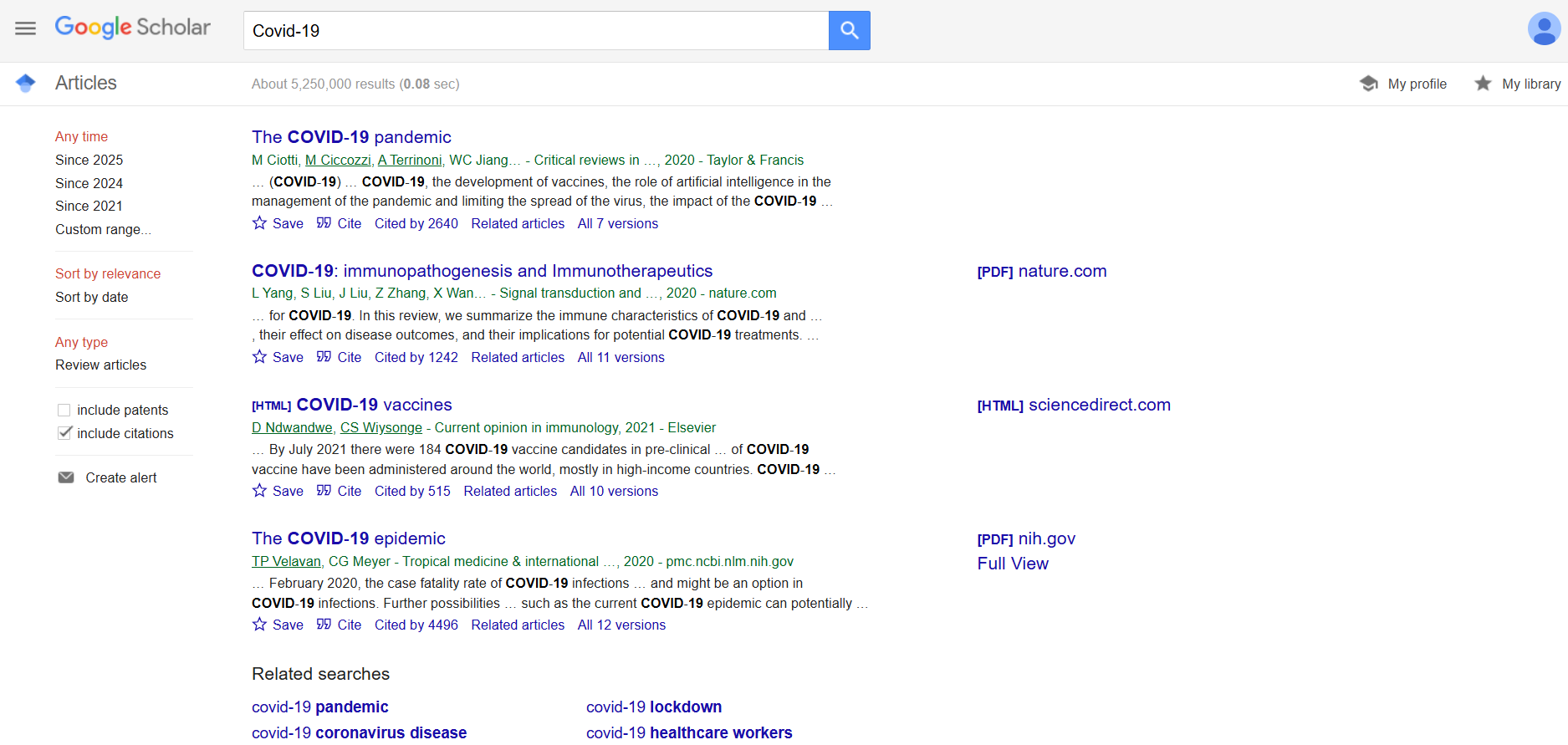1568x745 pixels.
Task: Open author A Terrinoni's profile
Action: (410, 160)
